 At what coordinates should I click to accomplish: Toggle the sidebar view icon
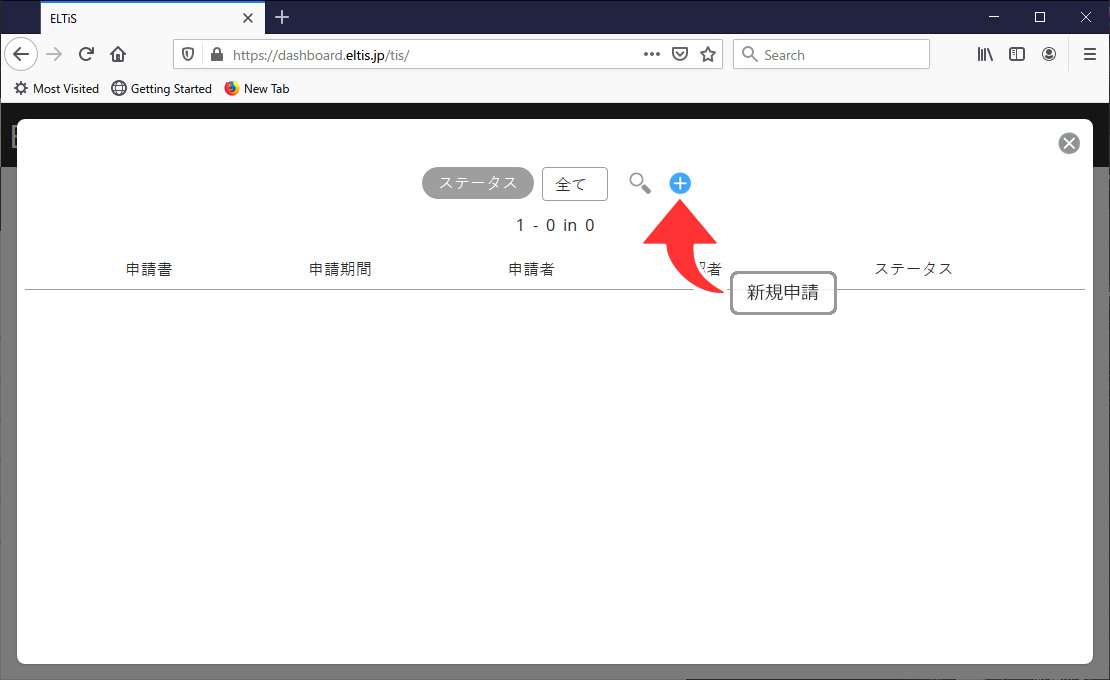[x=1017, y=54]
